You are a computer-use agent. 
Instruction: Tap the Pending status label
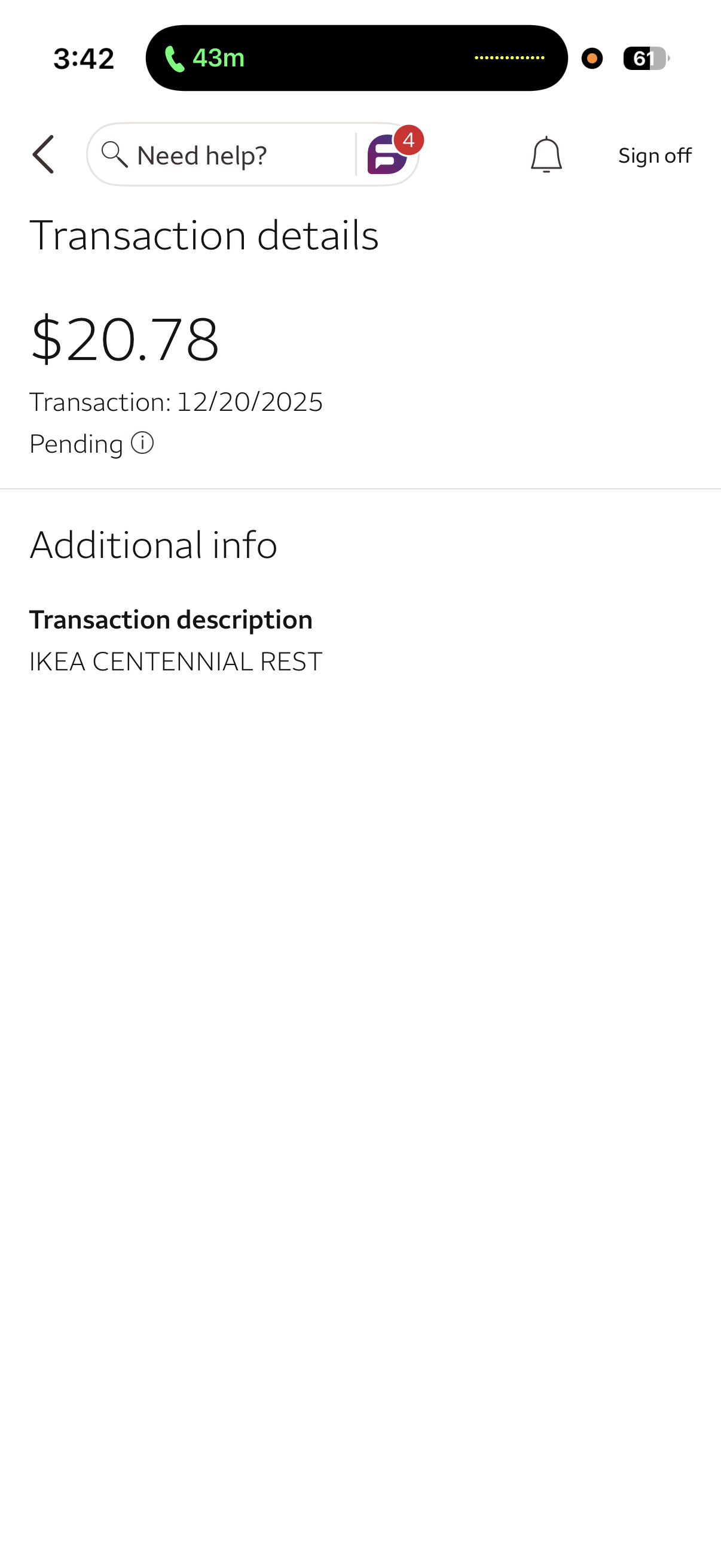pyautogui.click(x=76, y=444)
